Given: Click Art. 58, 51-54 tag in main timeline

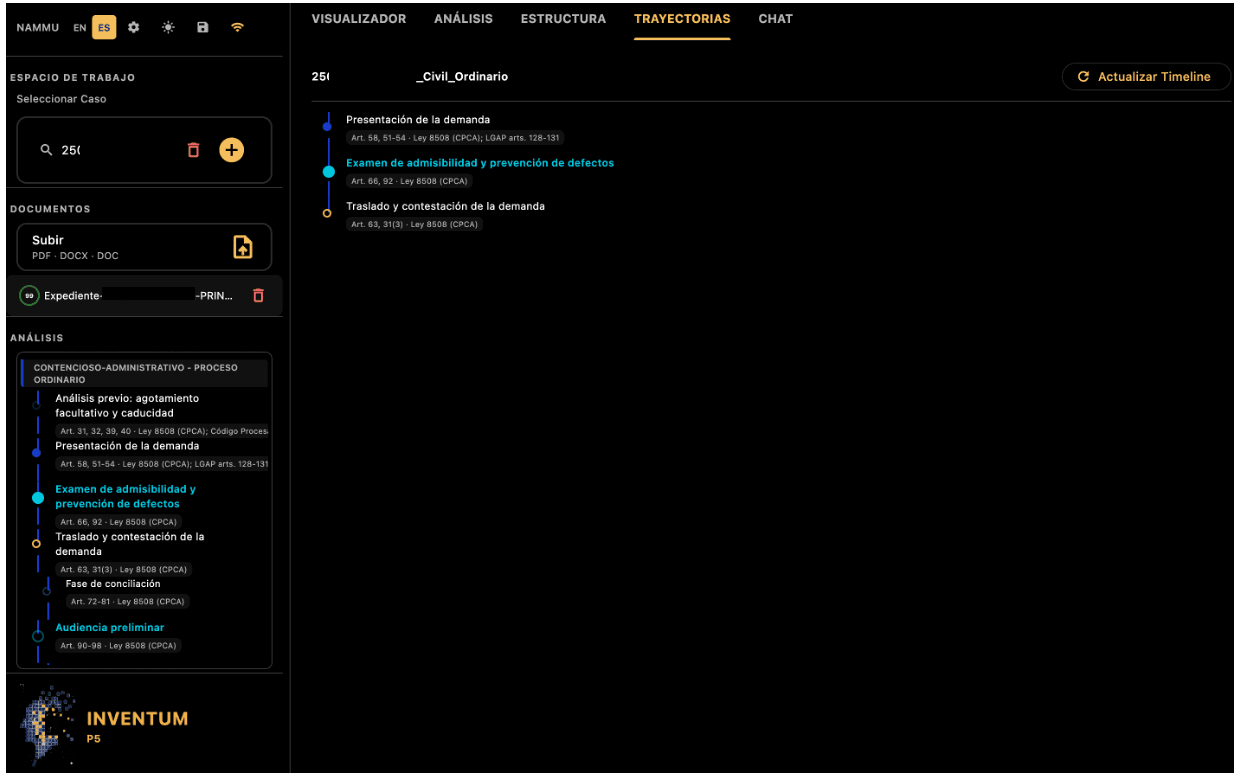Looking at the screenshot, I should 454,138.
